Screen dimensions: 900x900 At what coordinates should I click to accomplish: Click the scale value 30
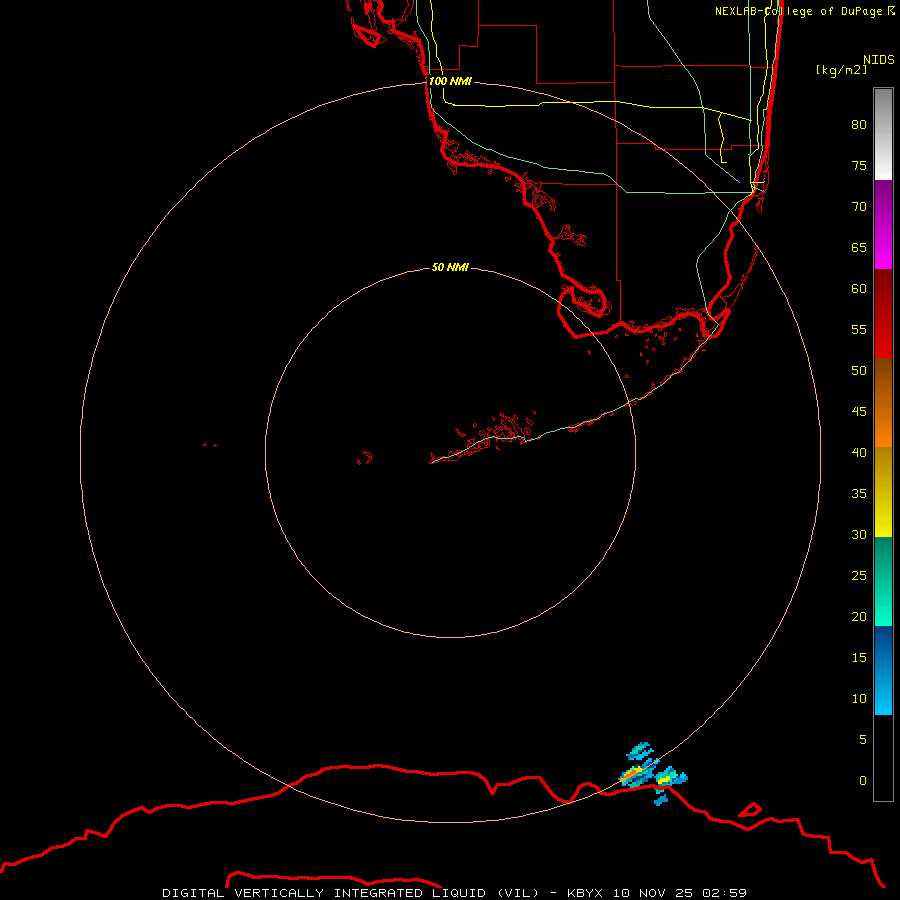859,534
